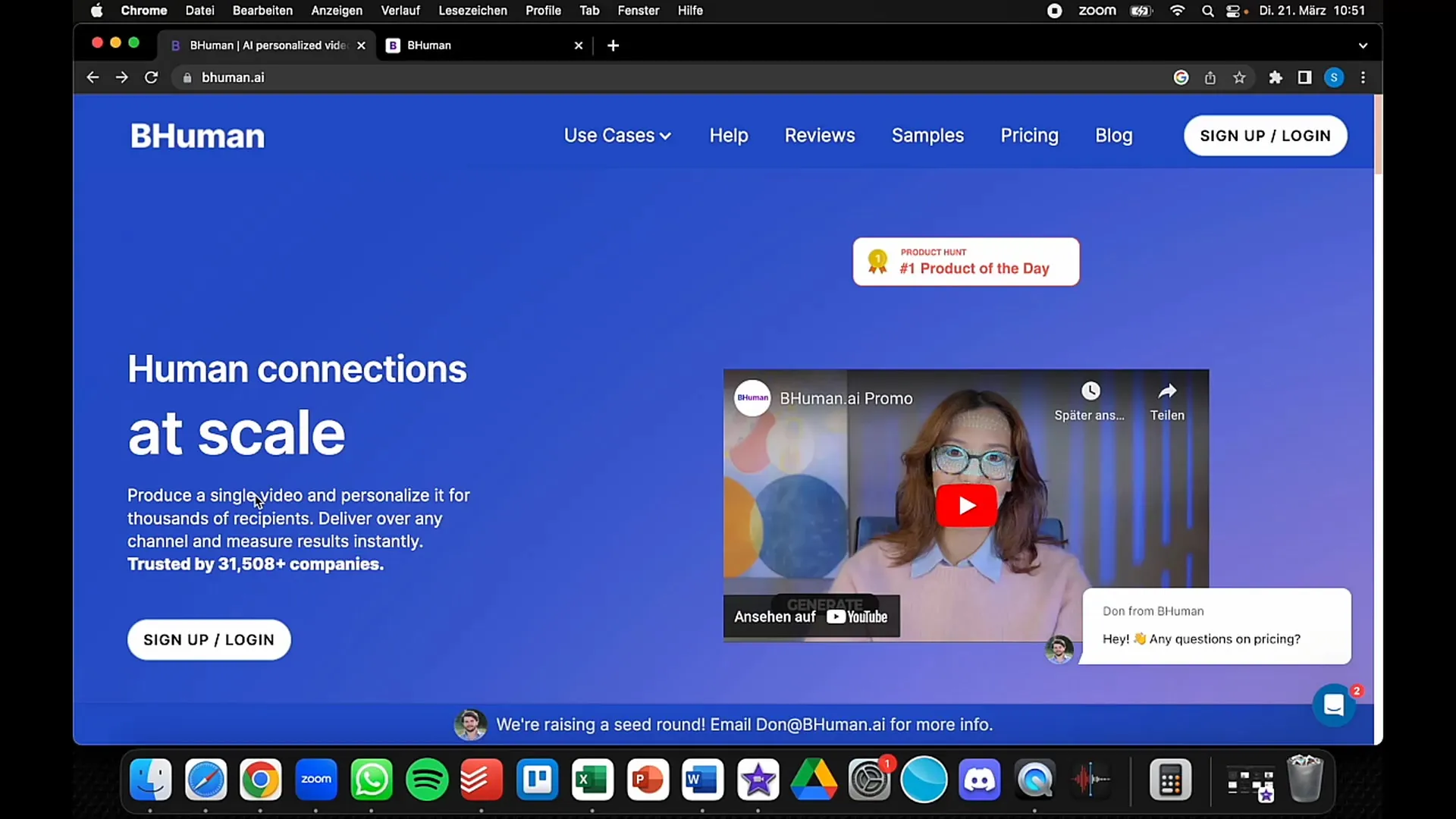Click the Reviews navigation menu item
The height and width of the screenshot is (819, 1456).
coord(819,135)
